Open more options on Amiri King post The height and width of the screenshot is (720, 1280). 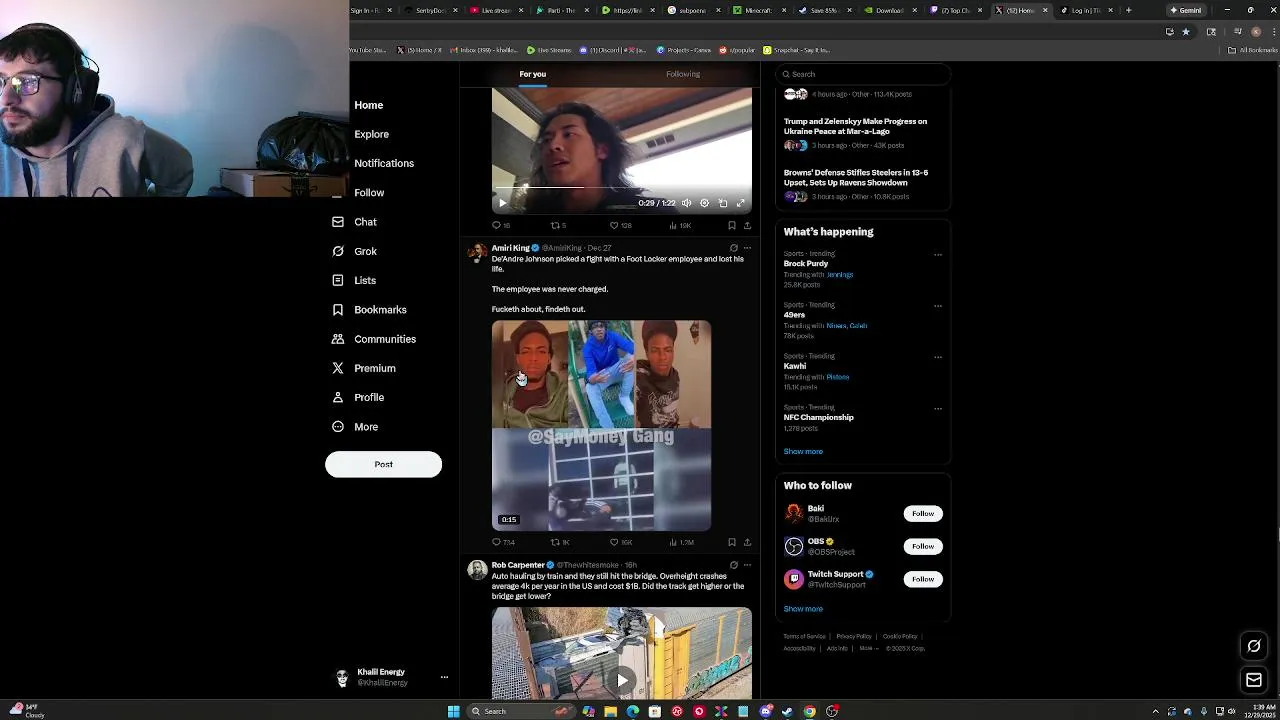pyautogui.click(x=747, y=248)
